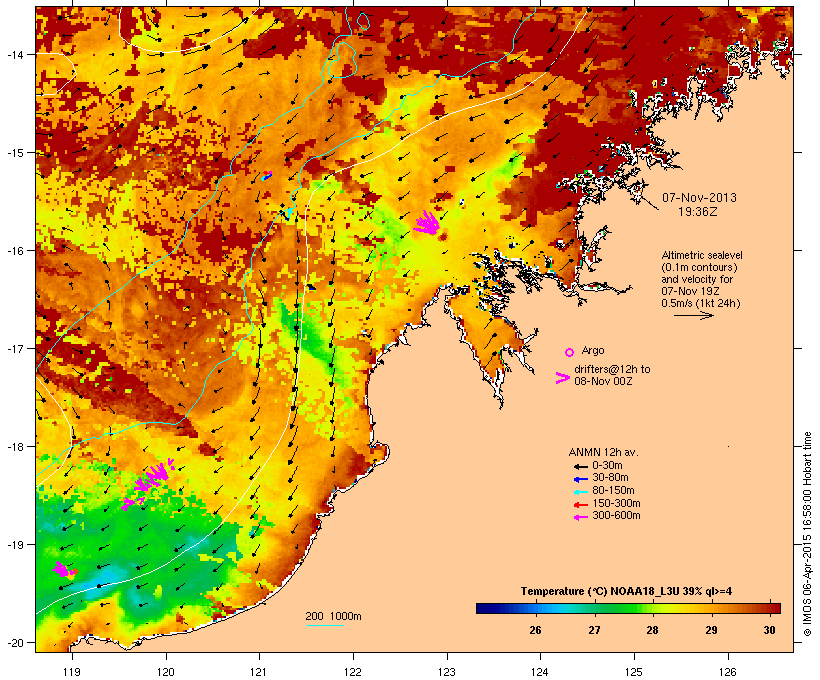Click the ANMN 12h av. heading
The width and height of the screenshot is (820, 680).
pos(603,452)
